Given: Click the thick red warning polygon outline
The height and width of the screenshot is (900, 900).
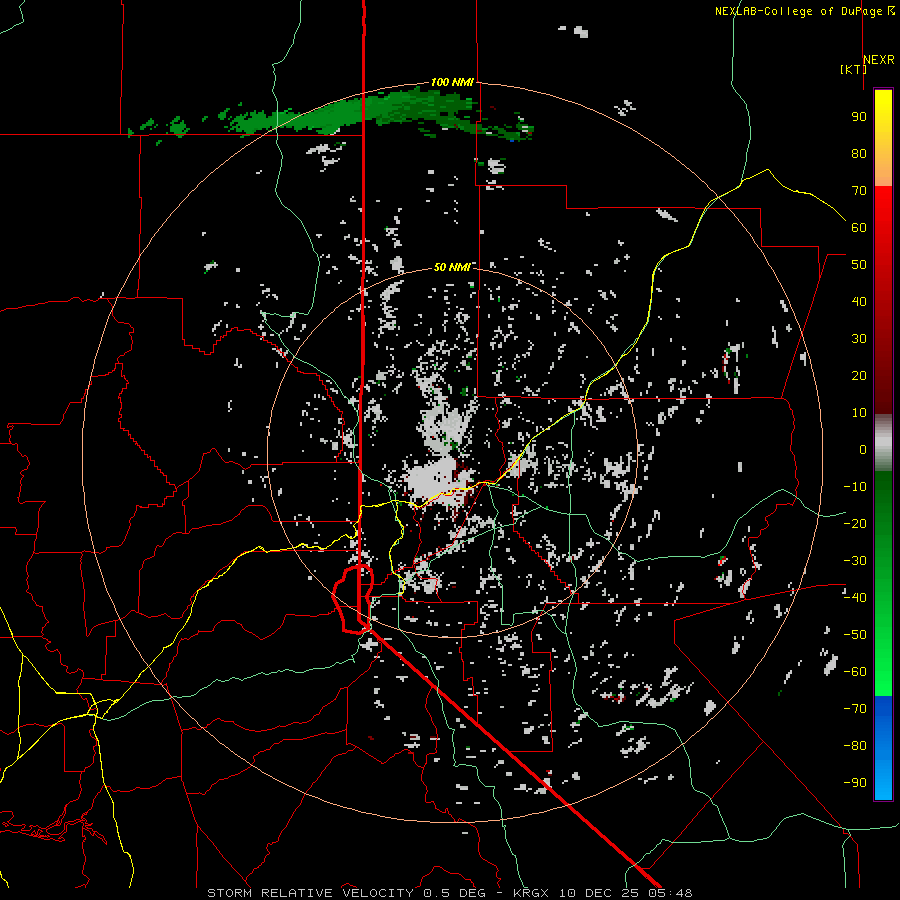Looking at the screenshot, I should click(x=352, y=599).
